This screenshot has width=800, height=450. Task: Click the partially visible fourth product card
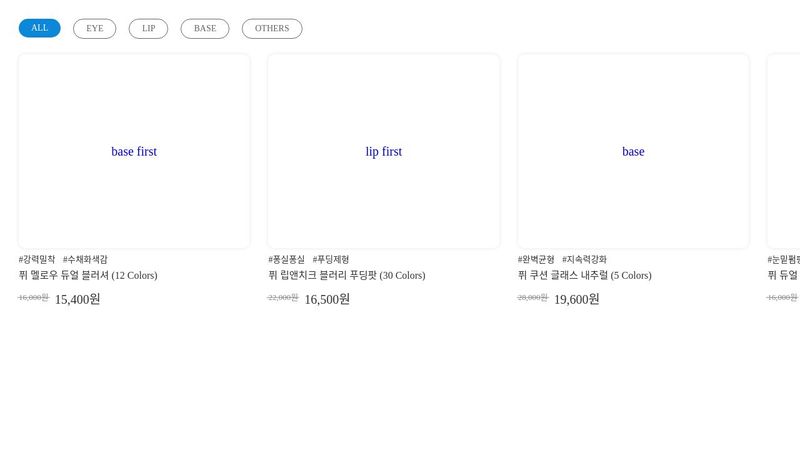[784, 151]
